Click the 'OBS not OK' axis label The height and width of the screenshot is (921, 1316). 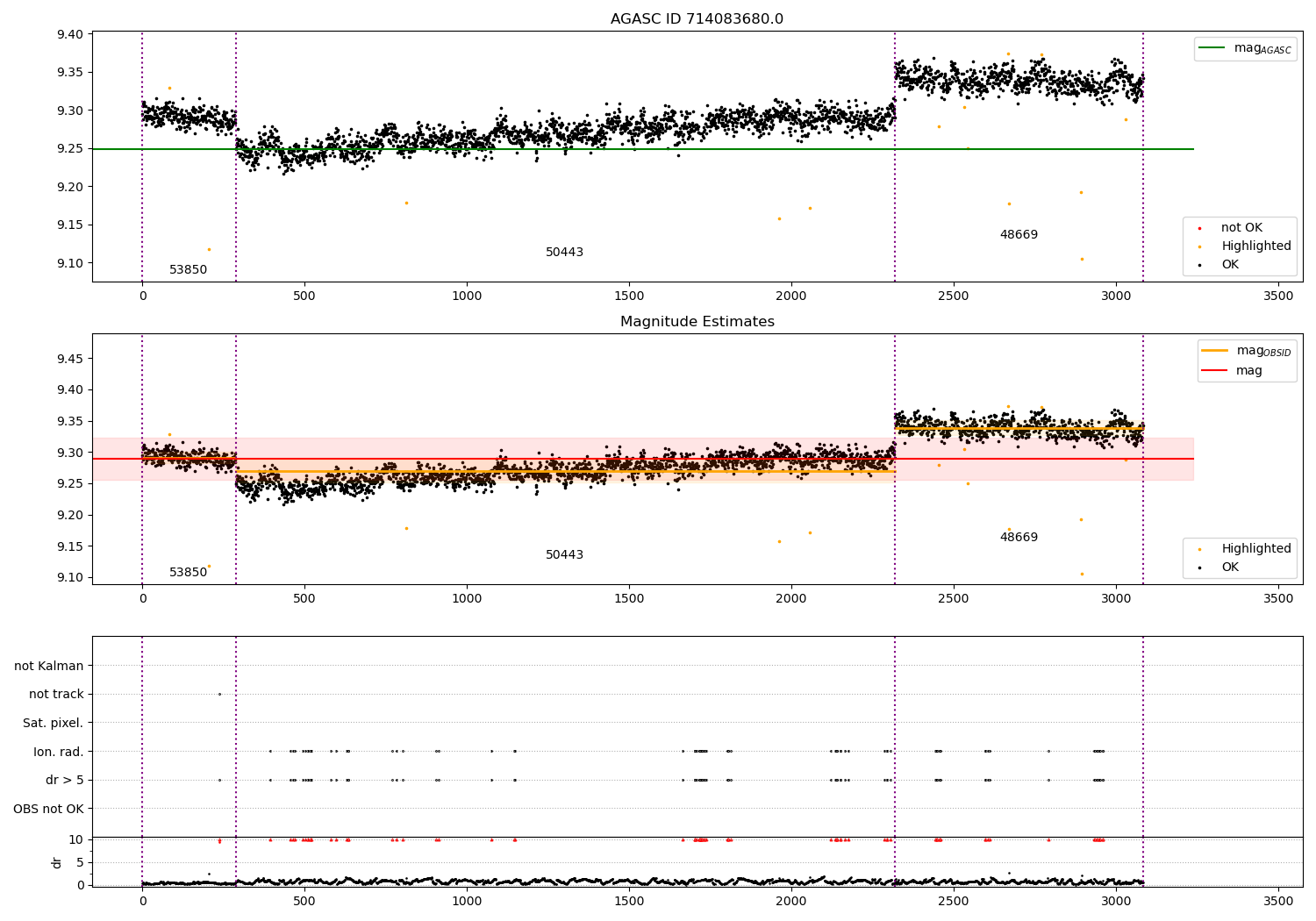pyautogui.click(x=49, y=809)
